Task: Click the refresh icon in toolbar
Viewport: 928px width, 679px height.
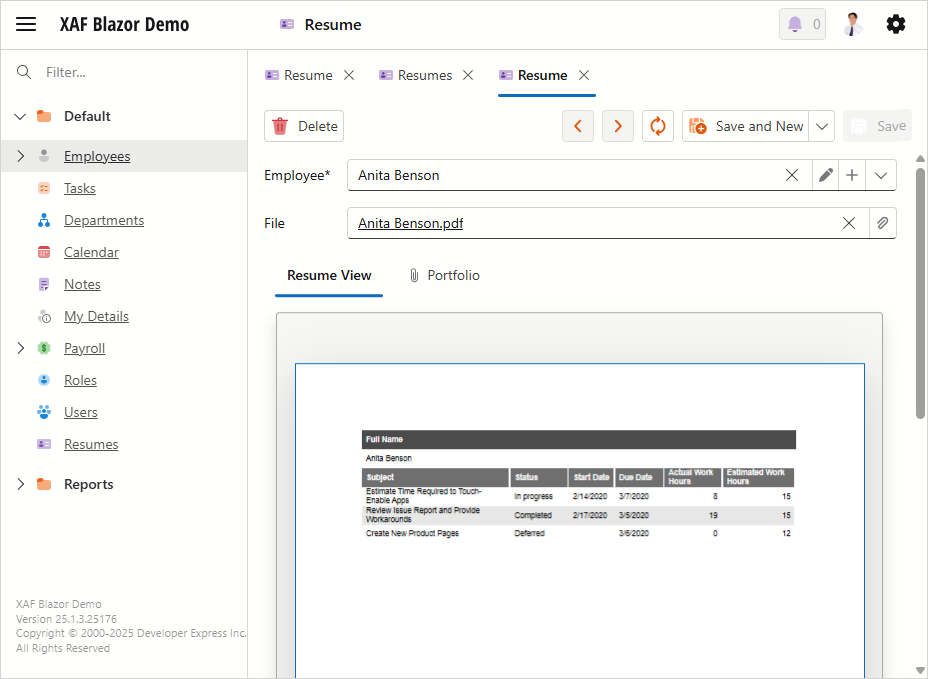Action: click(658, 126)
